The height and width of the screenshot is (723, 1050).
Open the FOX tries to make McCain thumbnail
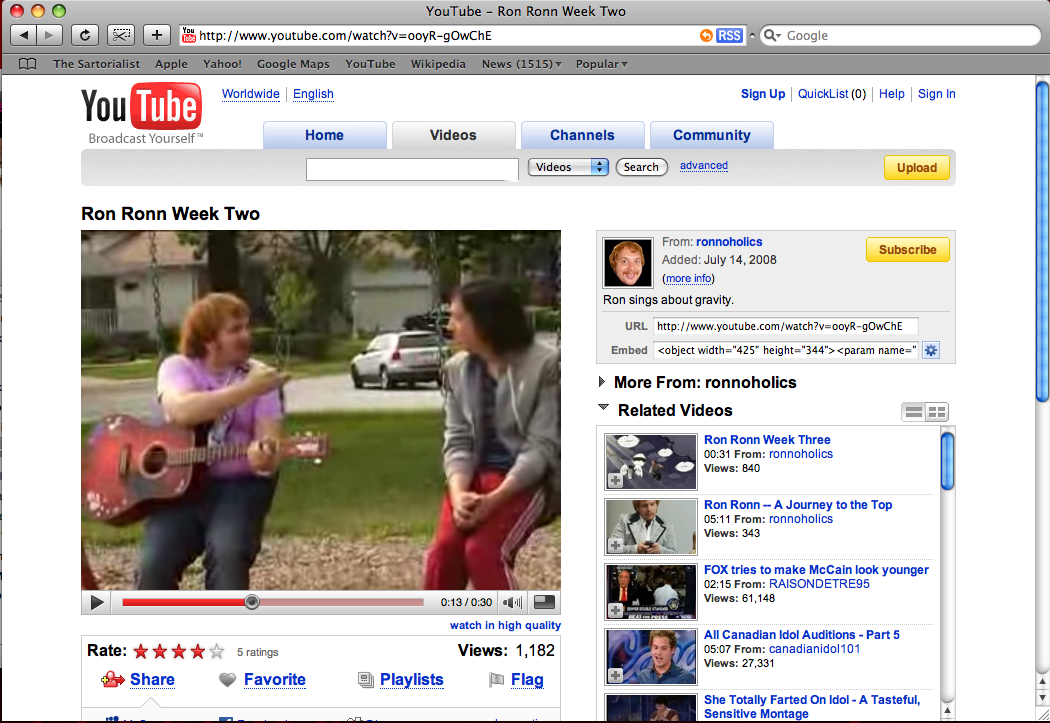pyautogui.click(x=651, y=592)
